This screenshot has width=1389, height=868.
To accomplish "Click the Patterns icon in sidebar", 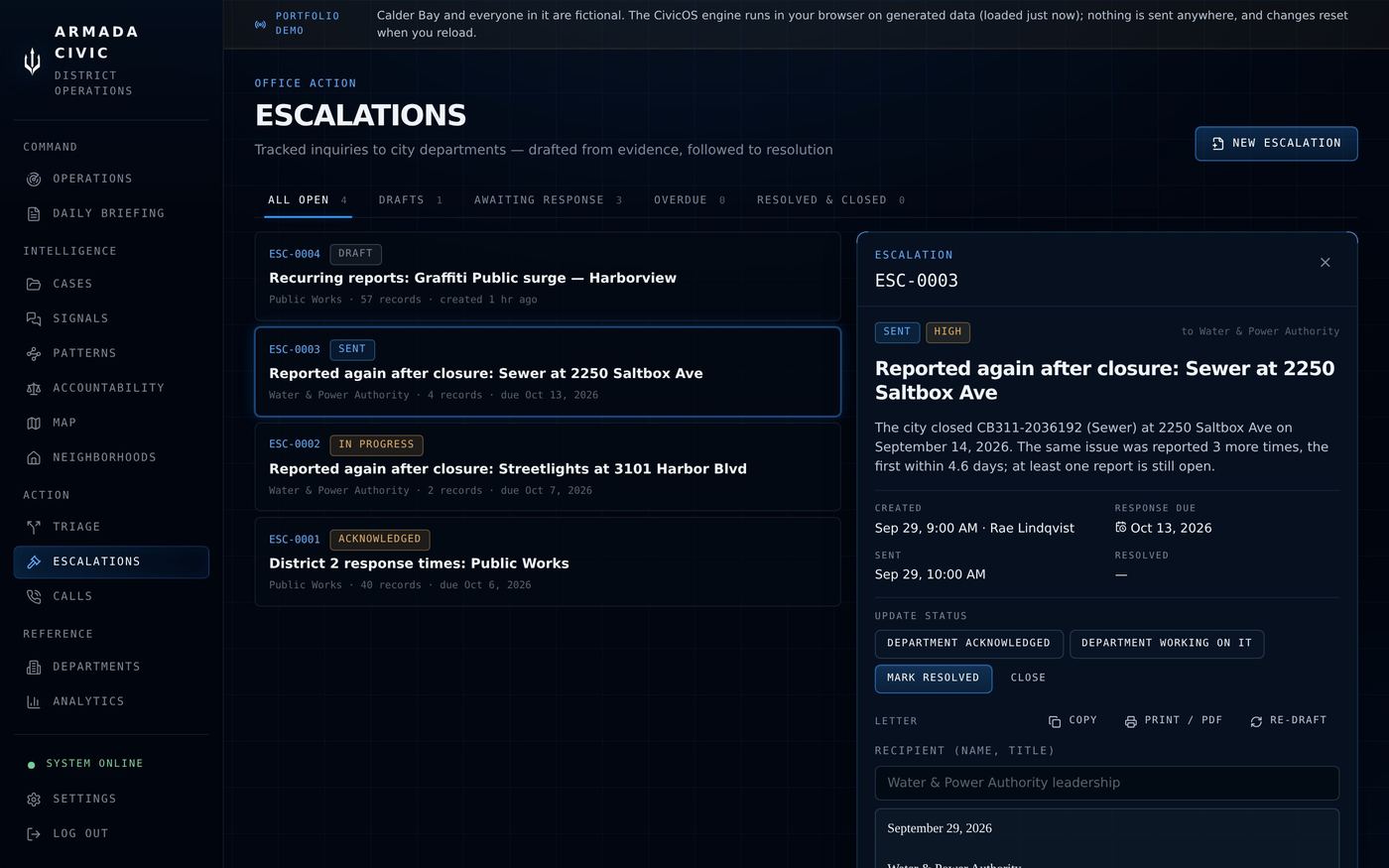I will 34,354.
